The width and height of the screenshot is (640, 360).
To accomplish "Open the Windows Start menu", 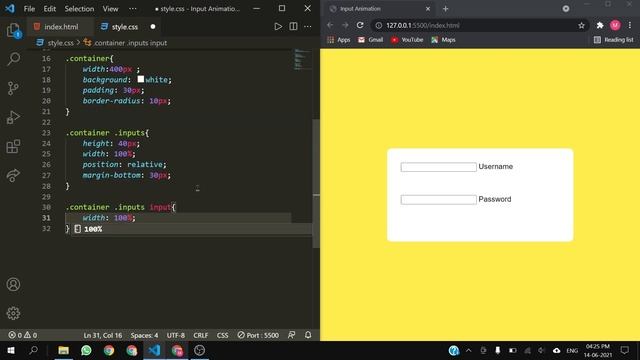I will pyautogui.click(x=11, y=350).
